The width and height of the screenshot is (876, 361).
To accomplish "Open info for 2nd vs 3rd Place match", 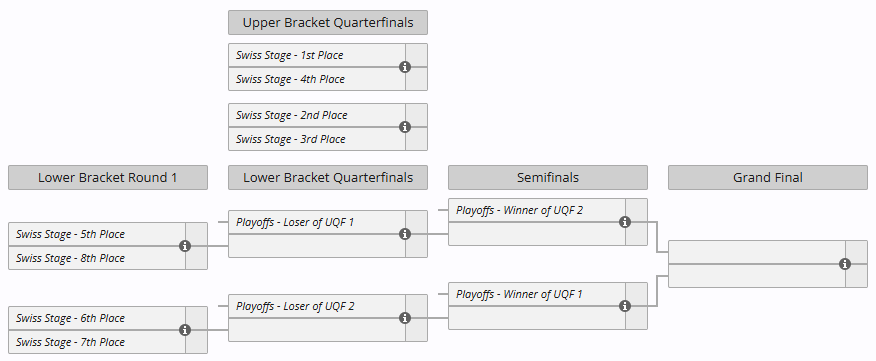I will tap(405, 127).
